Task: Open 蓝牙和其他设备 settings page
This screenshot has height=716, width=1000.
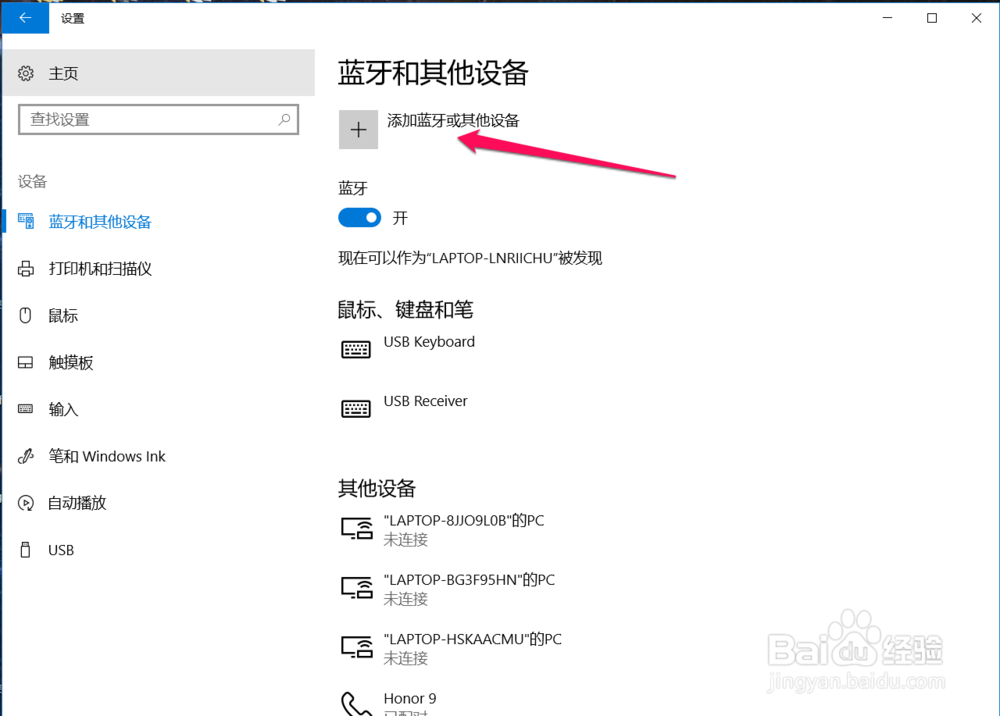Action: [100, 221]
